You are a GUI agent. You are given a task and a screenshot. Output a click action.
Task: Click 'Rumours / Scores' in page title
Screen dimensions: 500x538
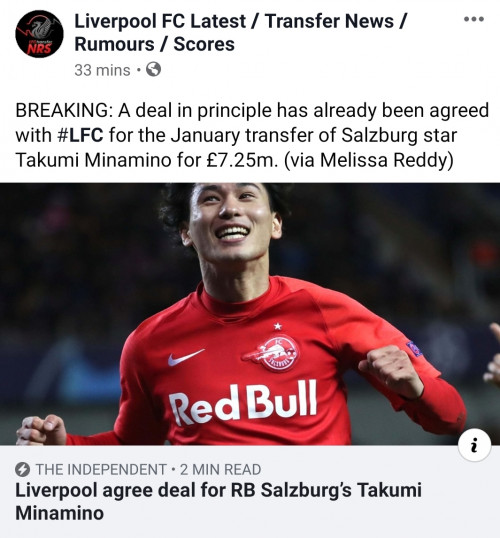coord(154,44)
